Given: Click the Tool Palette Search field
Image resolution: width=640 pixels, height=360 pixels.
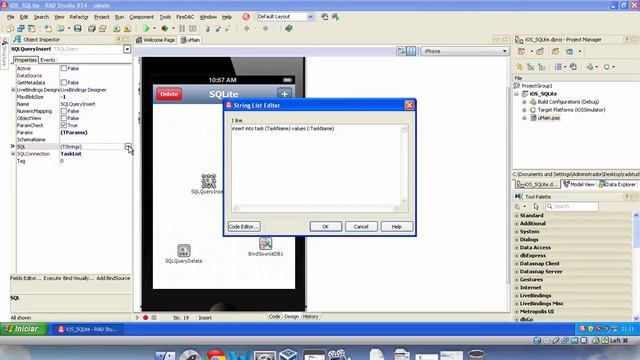Looking at the screenshot, I should [x=572, y=207].
